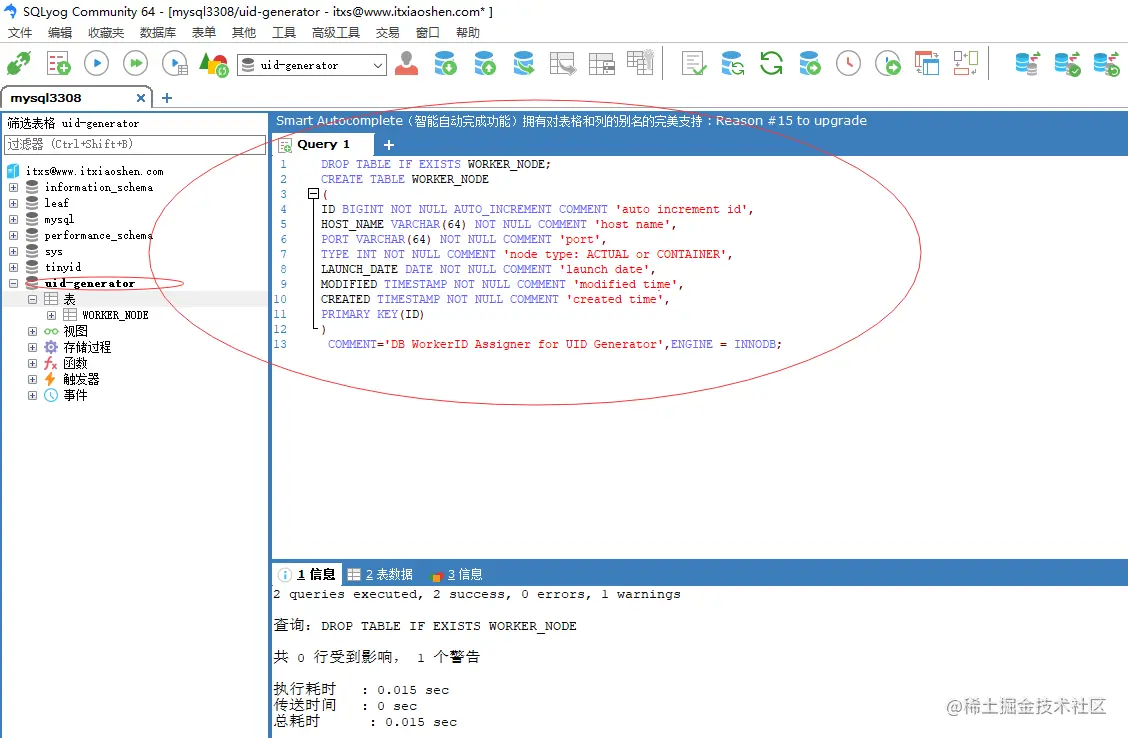Click the colored shapes refresh icon
The height and width of the screenshot is (738, 1128).
(214, 64)
